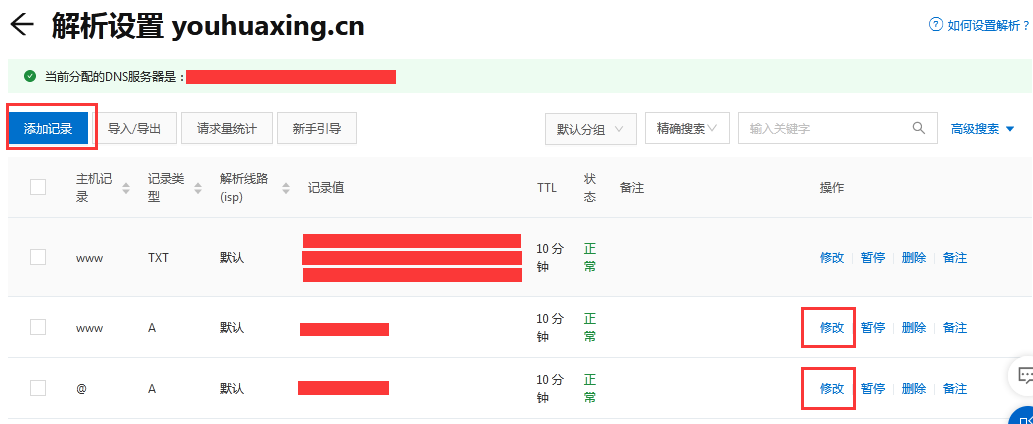
Task: Pause the www A record via 暂停
Action: (873, 328)
